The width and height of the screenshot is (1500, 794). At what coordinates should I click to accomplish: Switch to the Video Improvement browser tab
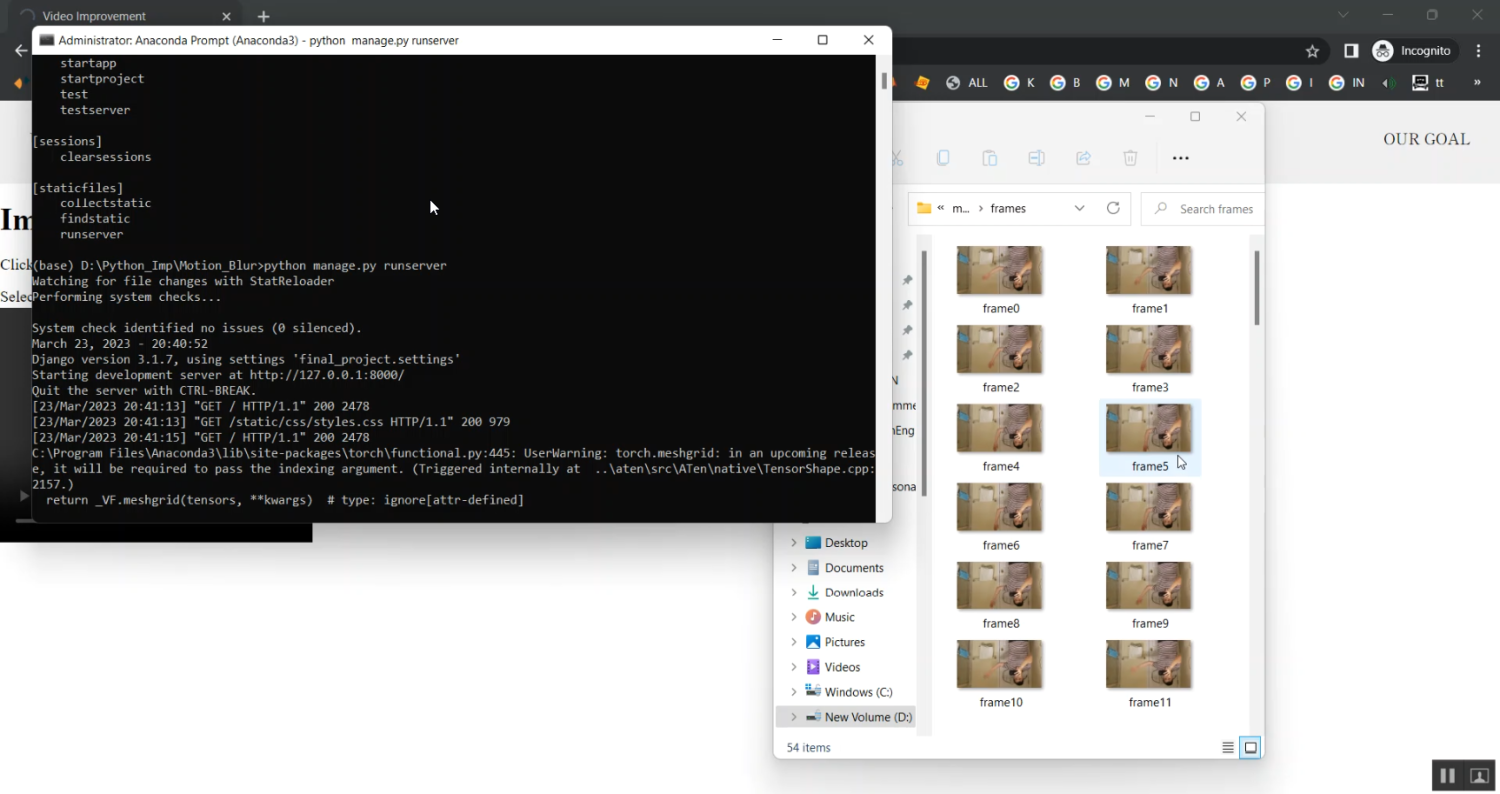pyautogui.click(x=120, y=16)
